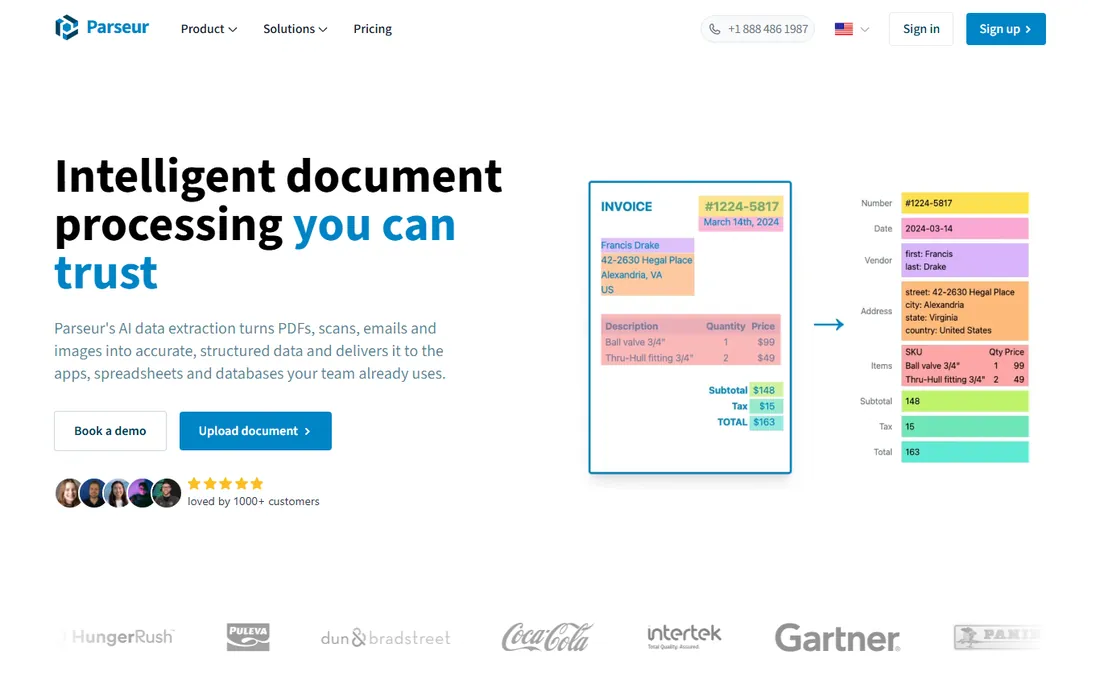Click the last customer avatar
Viewport: 1100px width, 688px height.
coord(167,493)
